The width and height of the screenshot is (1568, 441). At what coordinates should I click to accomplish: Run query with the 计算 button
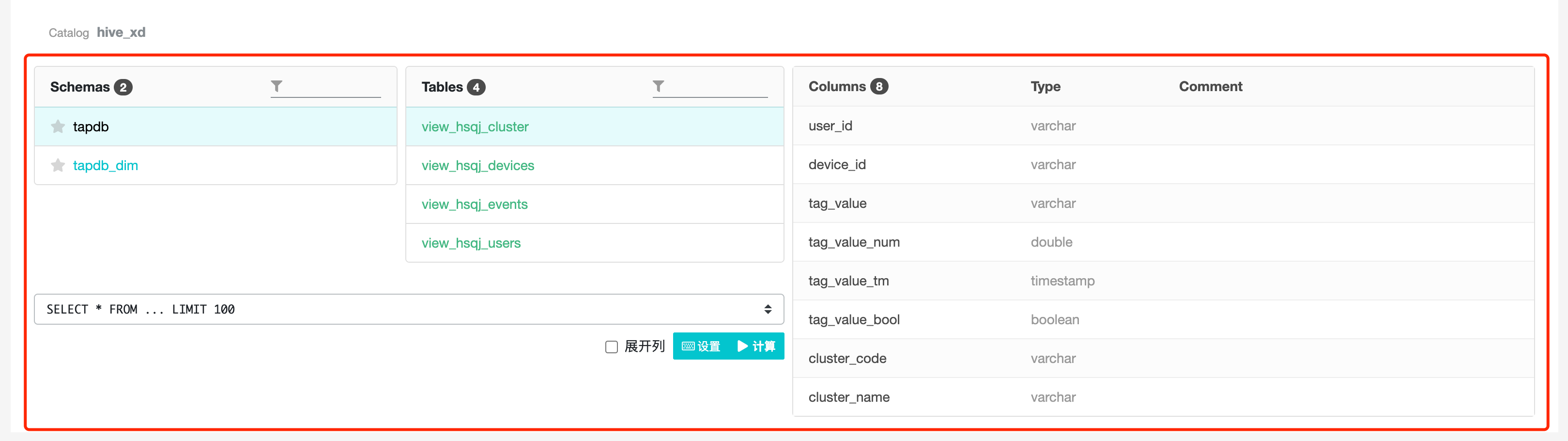pos(756,346)
